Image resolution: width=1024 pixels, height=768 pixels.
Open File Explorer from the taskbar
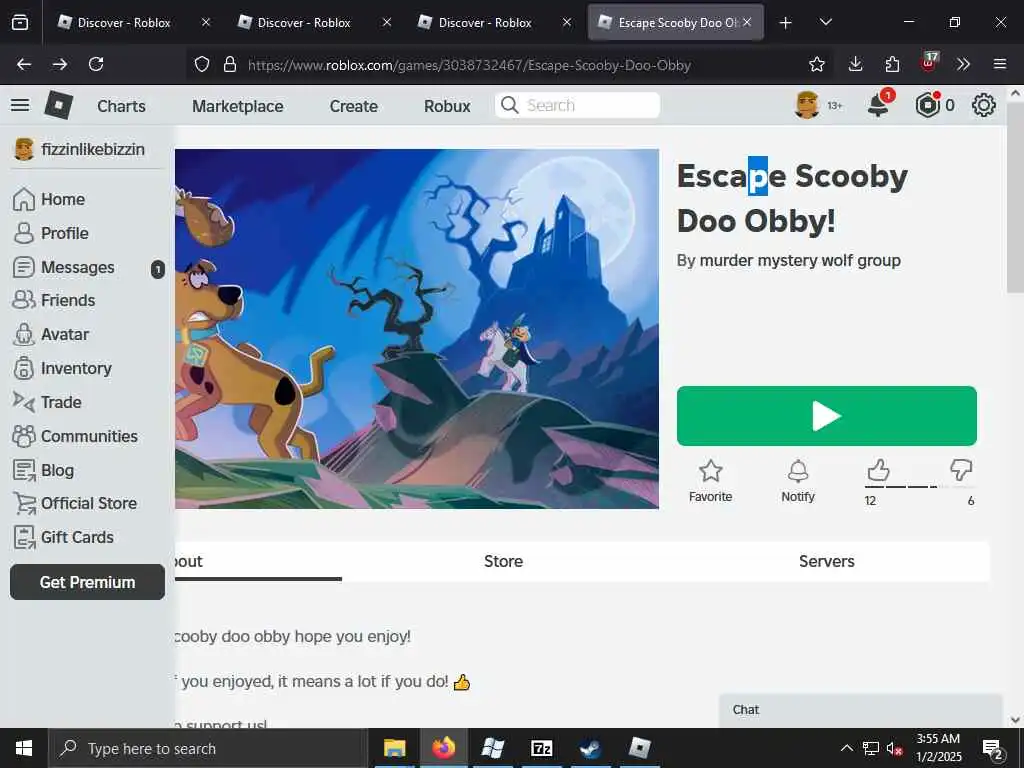tap(394, 748)
